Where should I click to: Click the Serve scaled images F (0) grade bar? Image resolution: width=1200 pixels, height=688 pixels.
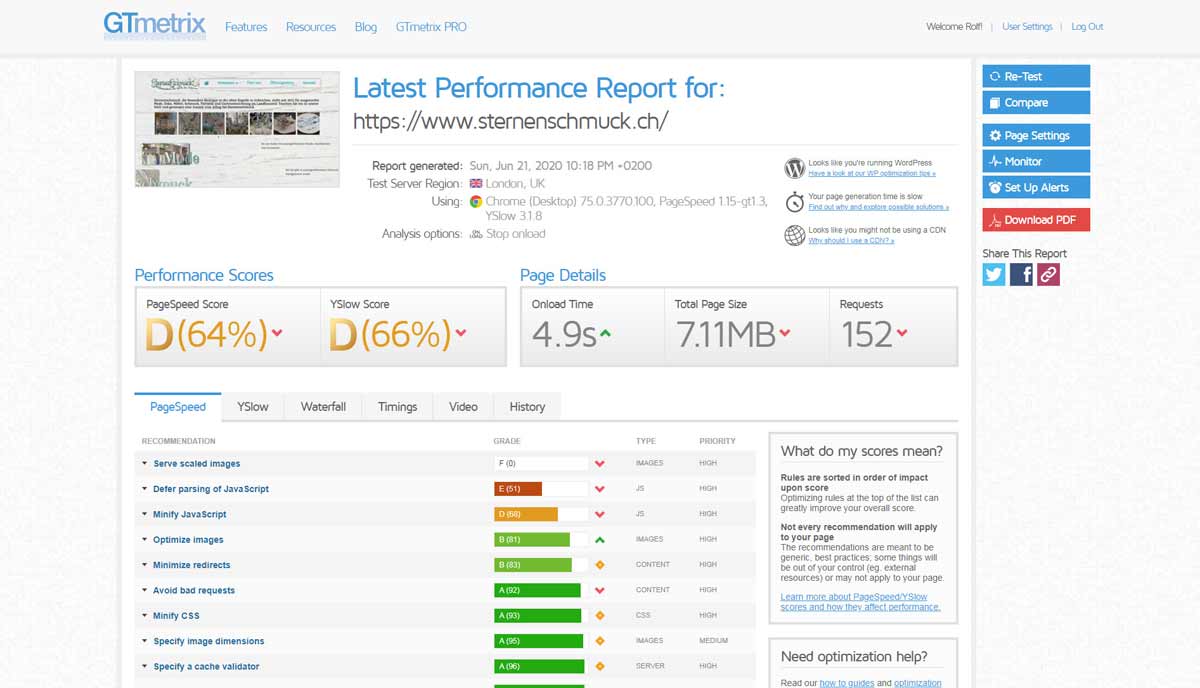click(x=541, y=464)
